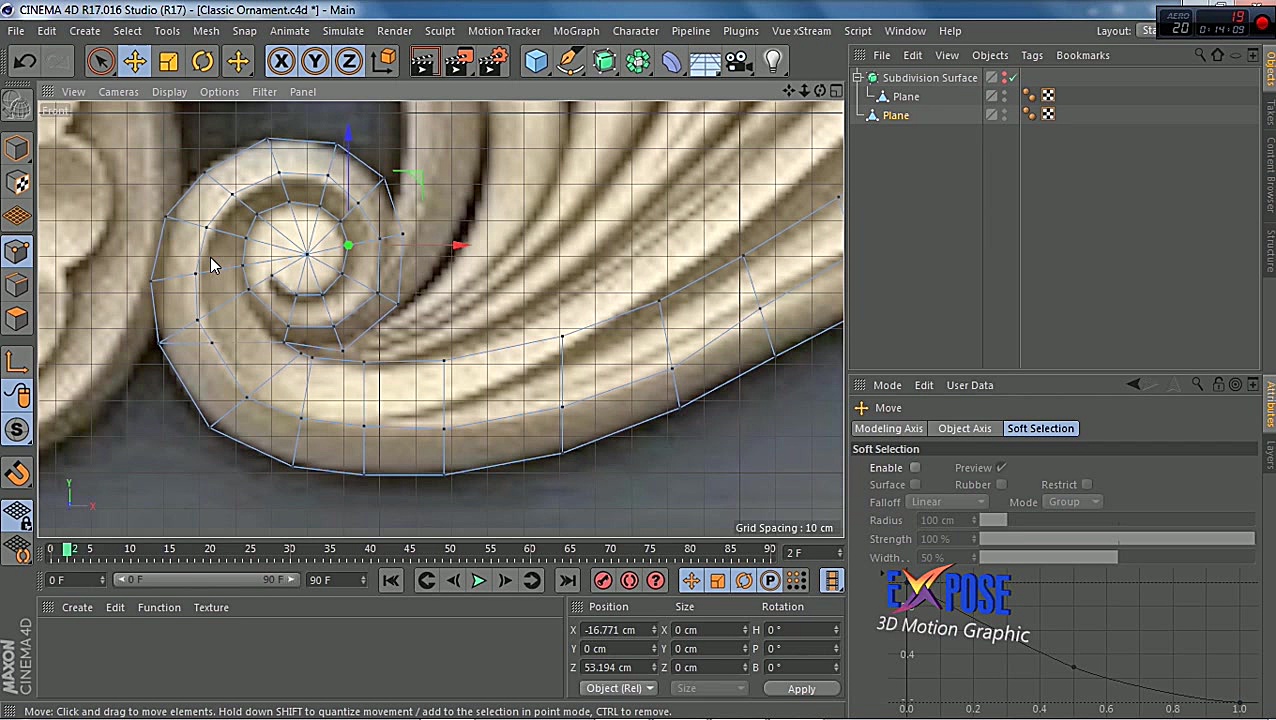Open the MoGraph menu

click(x=576, y=31)
